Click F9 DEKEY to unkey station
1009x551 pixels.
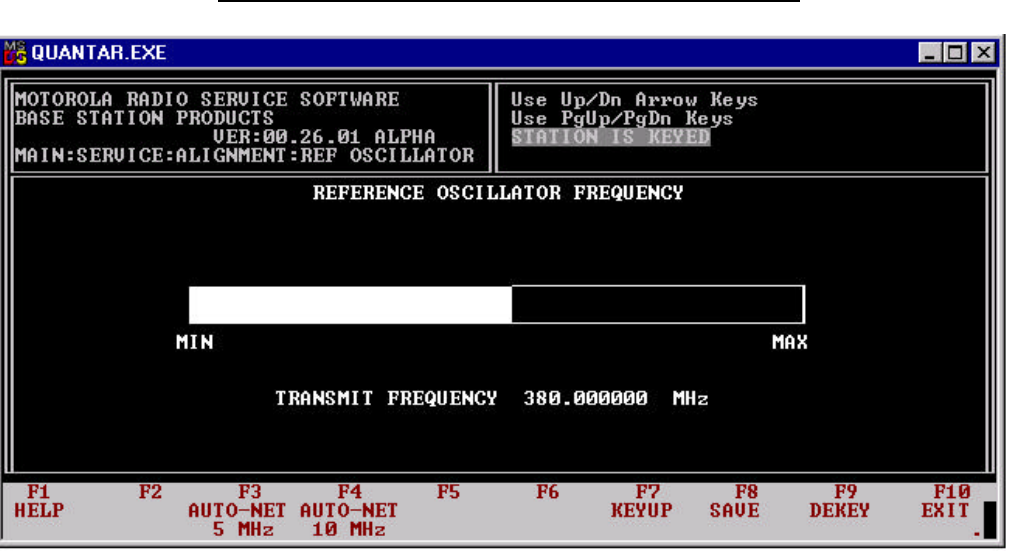click(840, 501)
